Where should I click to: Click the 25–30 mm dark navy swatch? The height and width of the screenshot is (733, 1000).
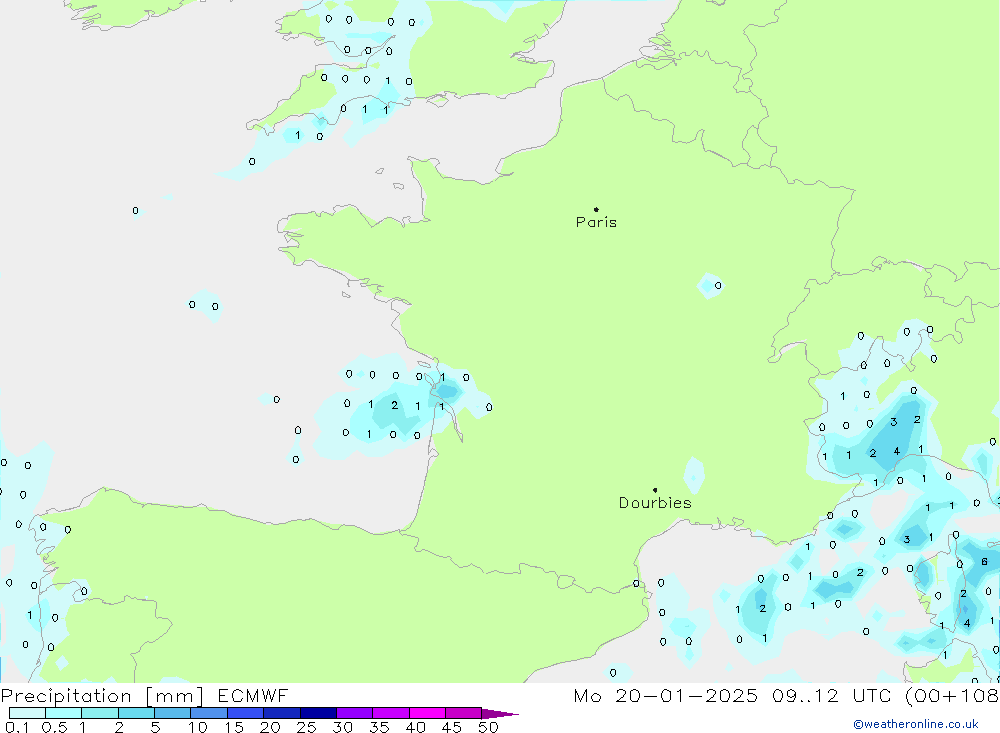(x=318, y=714)
